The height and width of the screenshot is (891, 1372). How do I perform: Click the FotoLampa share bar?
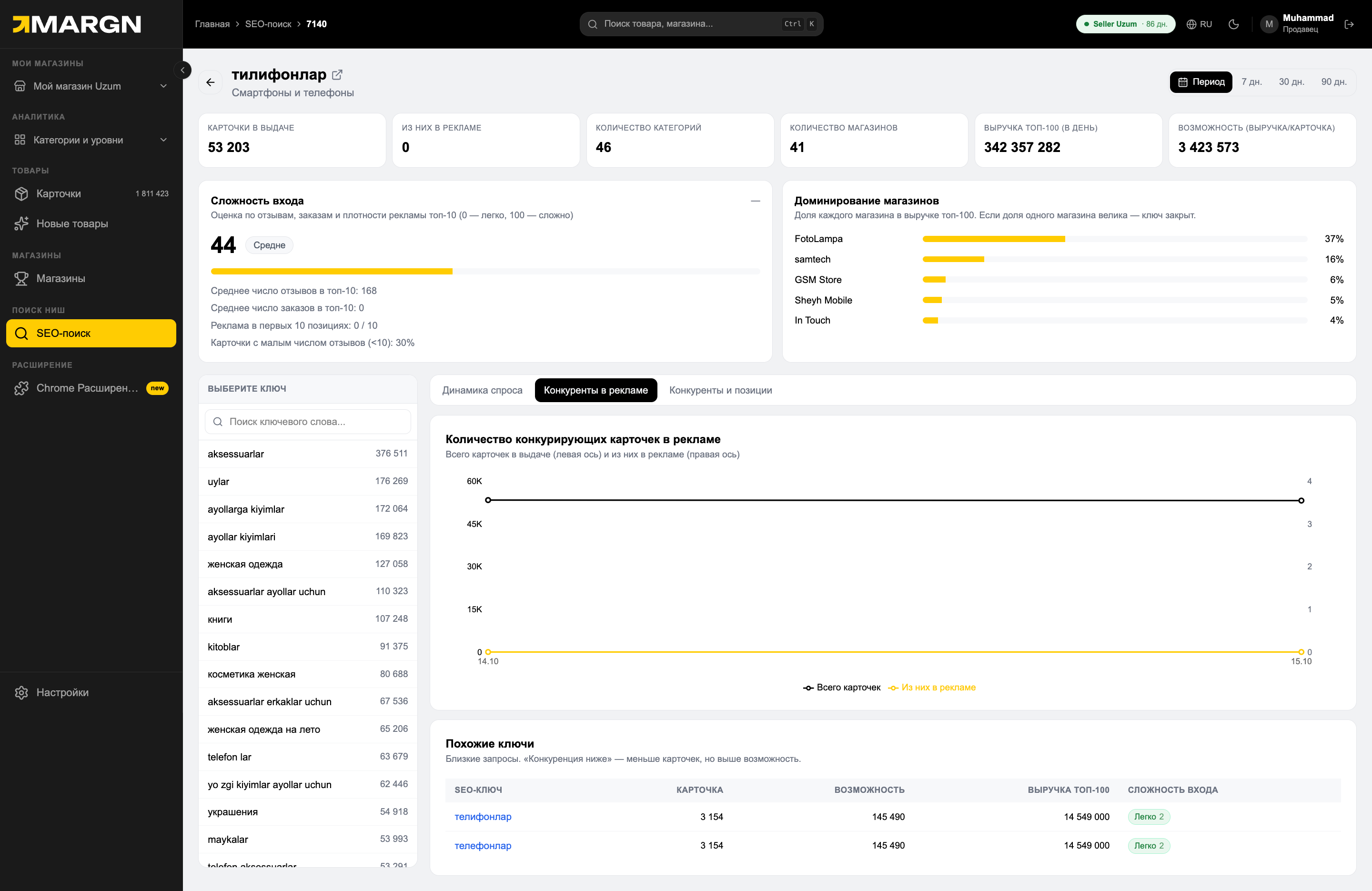tap(1114, 239)
